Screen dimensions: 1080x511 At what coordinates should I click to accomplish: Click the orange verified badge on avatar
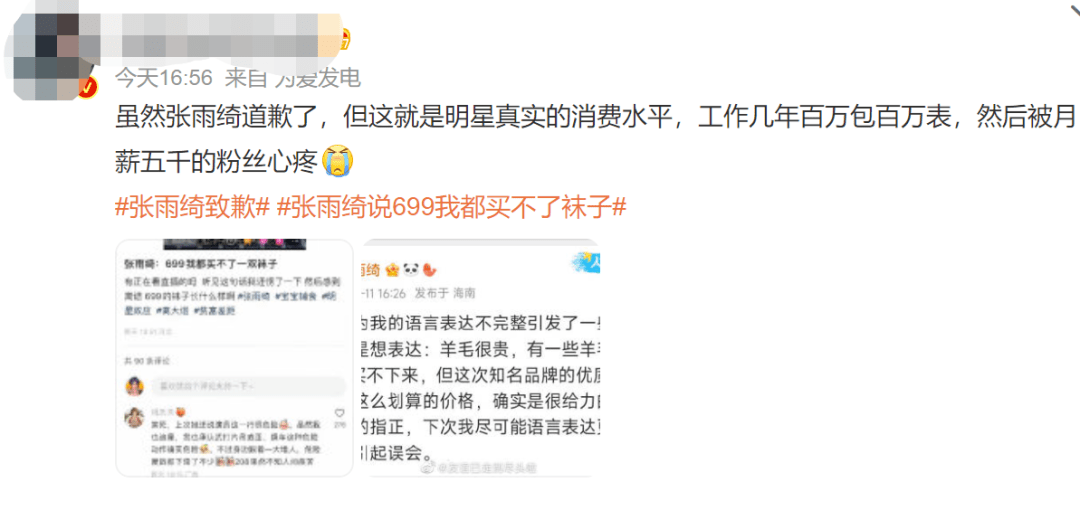(87, 88)
